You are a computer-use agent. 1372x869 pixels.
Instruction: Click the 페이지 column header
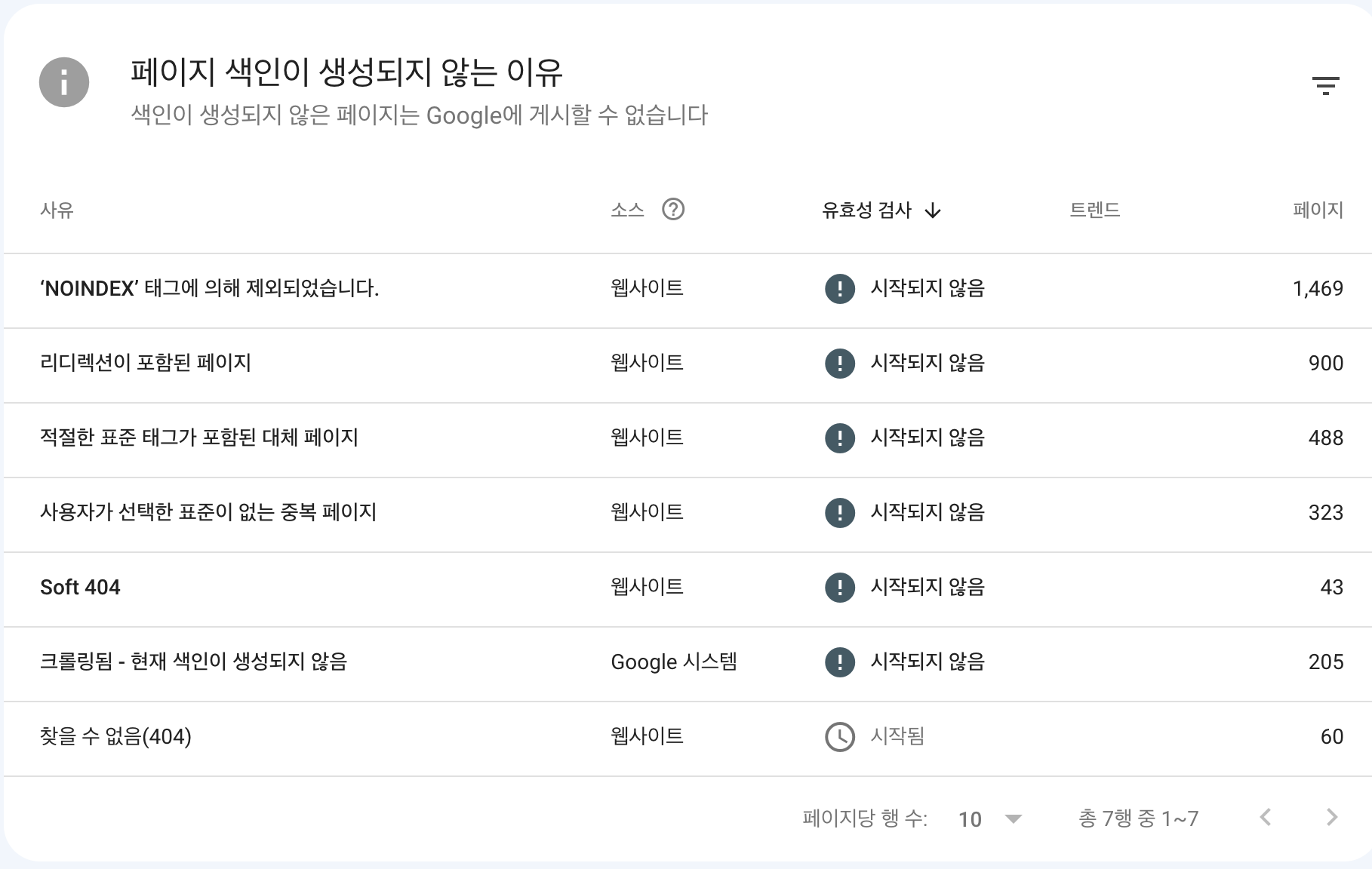point(1318,210)
